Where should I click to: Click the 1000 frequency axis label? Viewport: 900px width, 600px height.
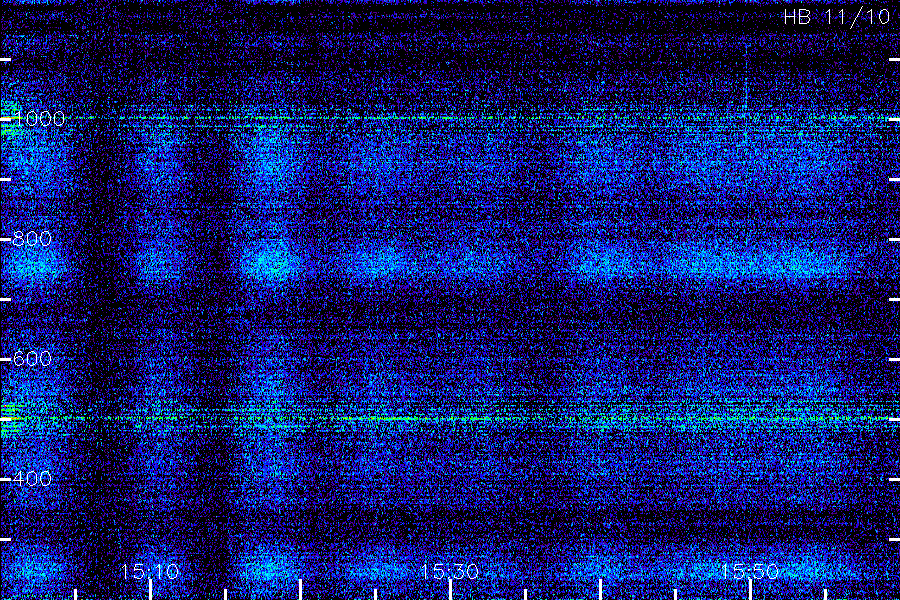click(38, 119)
